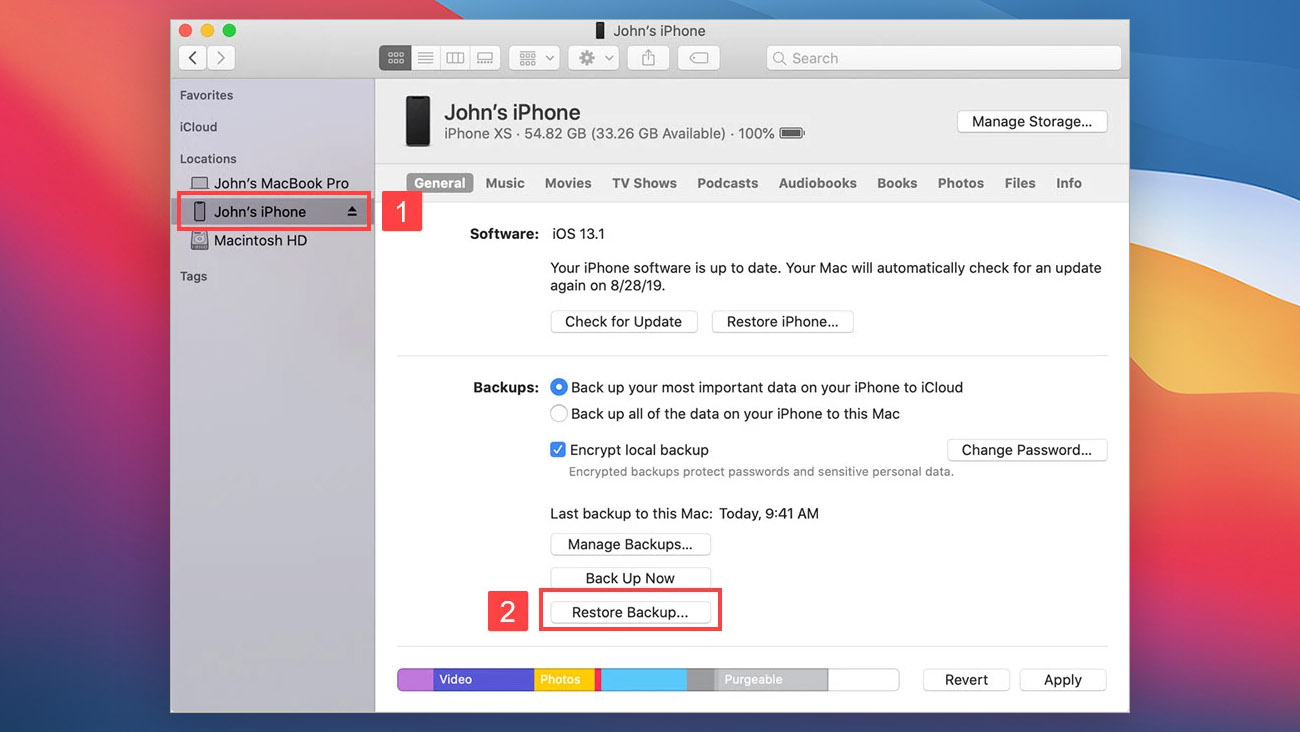Switch to gallery view in toolbar
The image size is (1300, 732).
(485, 58)
